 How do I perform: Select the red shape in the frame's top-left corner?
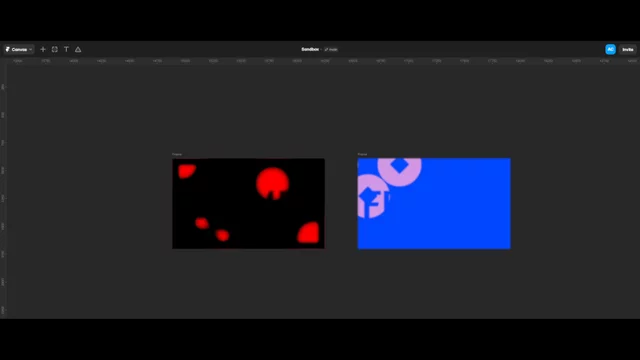[x=186, y=171]
